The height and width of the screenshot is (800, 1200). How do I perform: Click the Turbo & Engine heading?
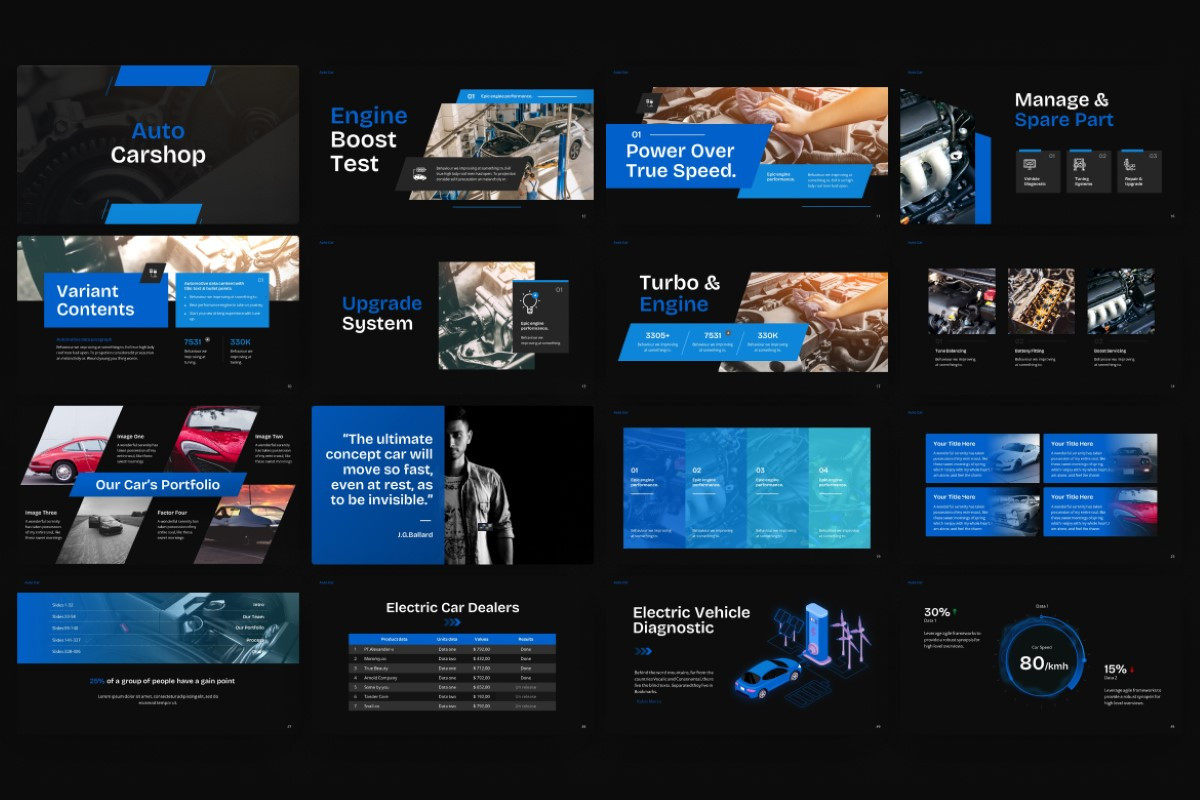pyautogui.click(x=680, y=293)
